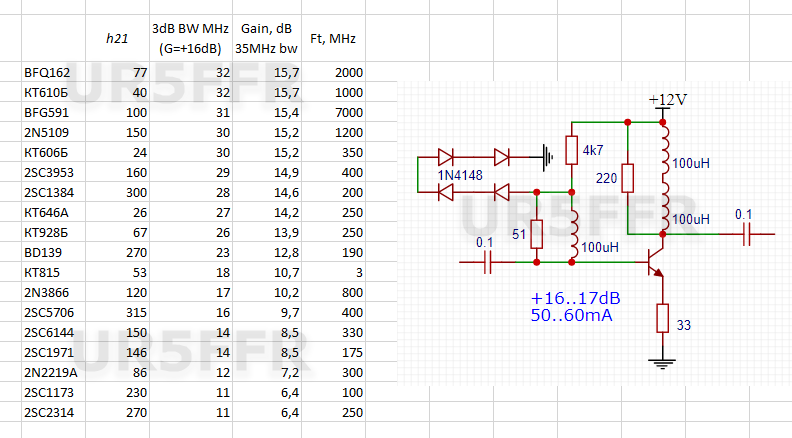This screenshot has width=792, height=438.
Task: Select Ft value 3 in КТ815 row
Action: (x=333, y=272)
